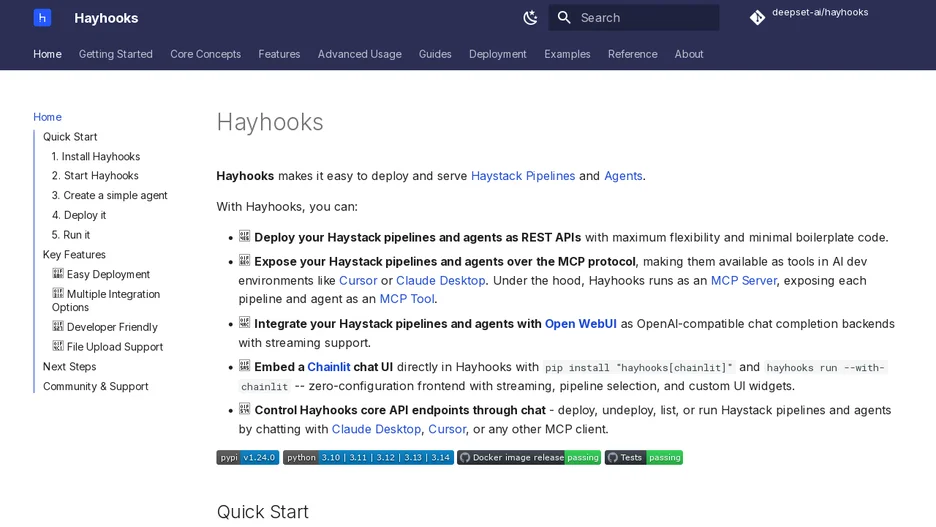Image resolution: width=936 pixels, height=527 pixels.
Task: Open File Upload Support sidebar entry
Action: (x=107, y=347)
